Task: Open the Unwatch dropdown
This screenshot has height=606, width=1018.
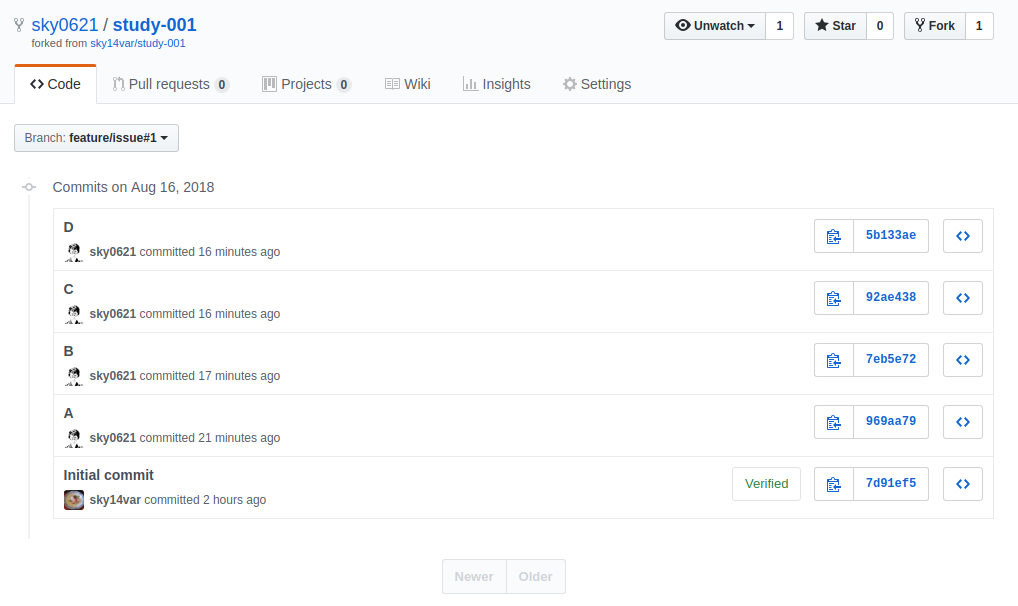Action: 715,26
